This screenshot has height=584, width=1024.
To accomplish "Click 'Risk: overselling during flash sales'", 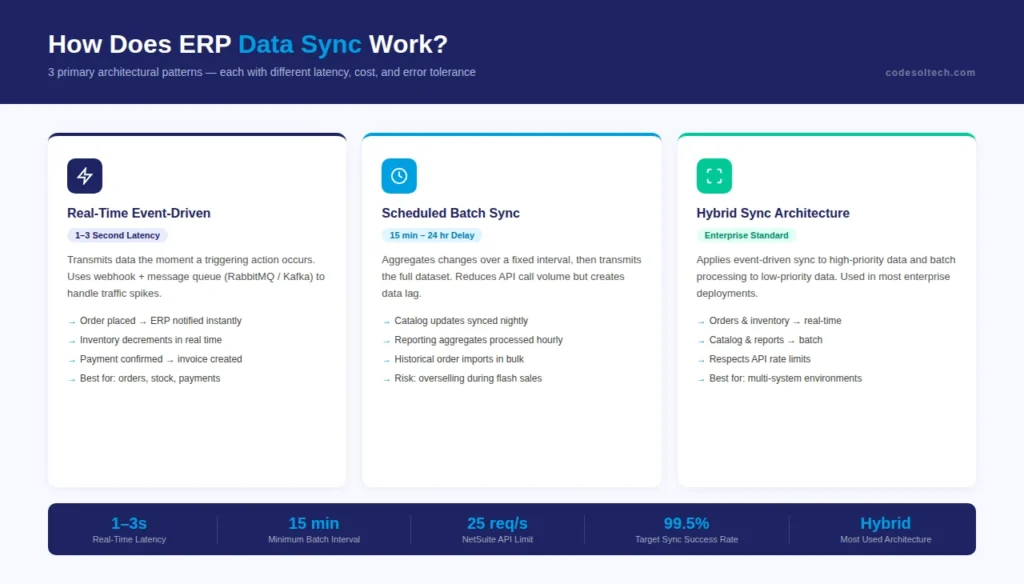I will coord(468,378).
